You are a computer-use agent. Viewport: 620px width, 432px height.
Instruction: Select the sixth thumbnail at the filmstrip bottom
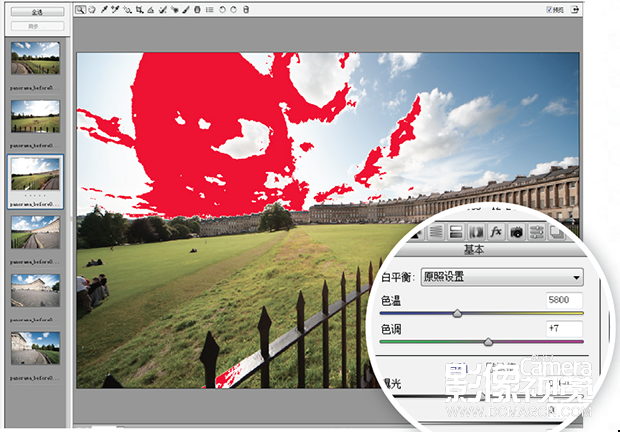(36, 348)
